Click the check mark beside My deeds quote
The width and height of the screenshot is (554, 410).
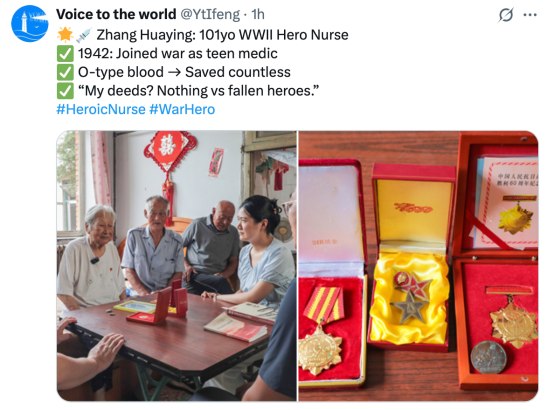(x=65, y=91)
